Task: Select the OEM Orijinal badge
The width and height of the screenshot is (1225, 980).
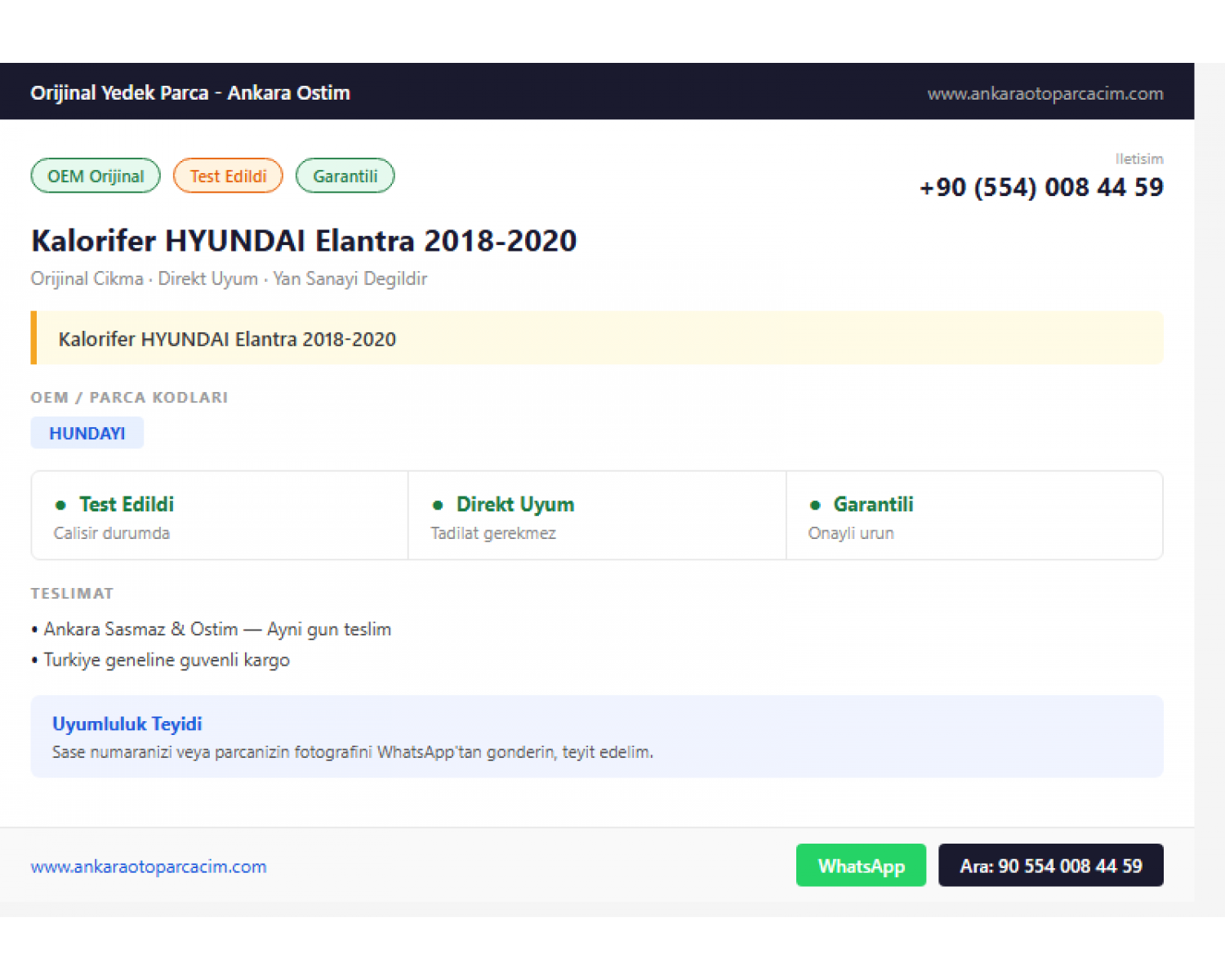Action: [96, 176]
